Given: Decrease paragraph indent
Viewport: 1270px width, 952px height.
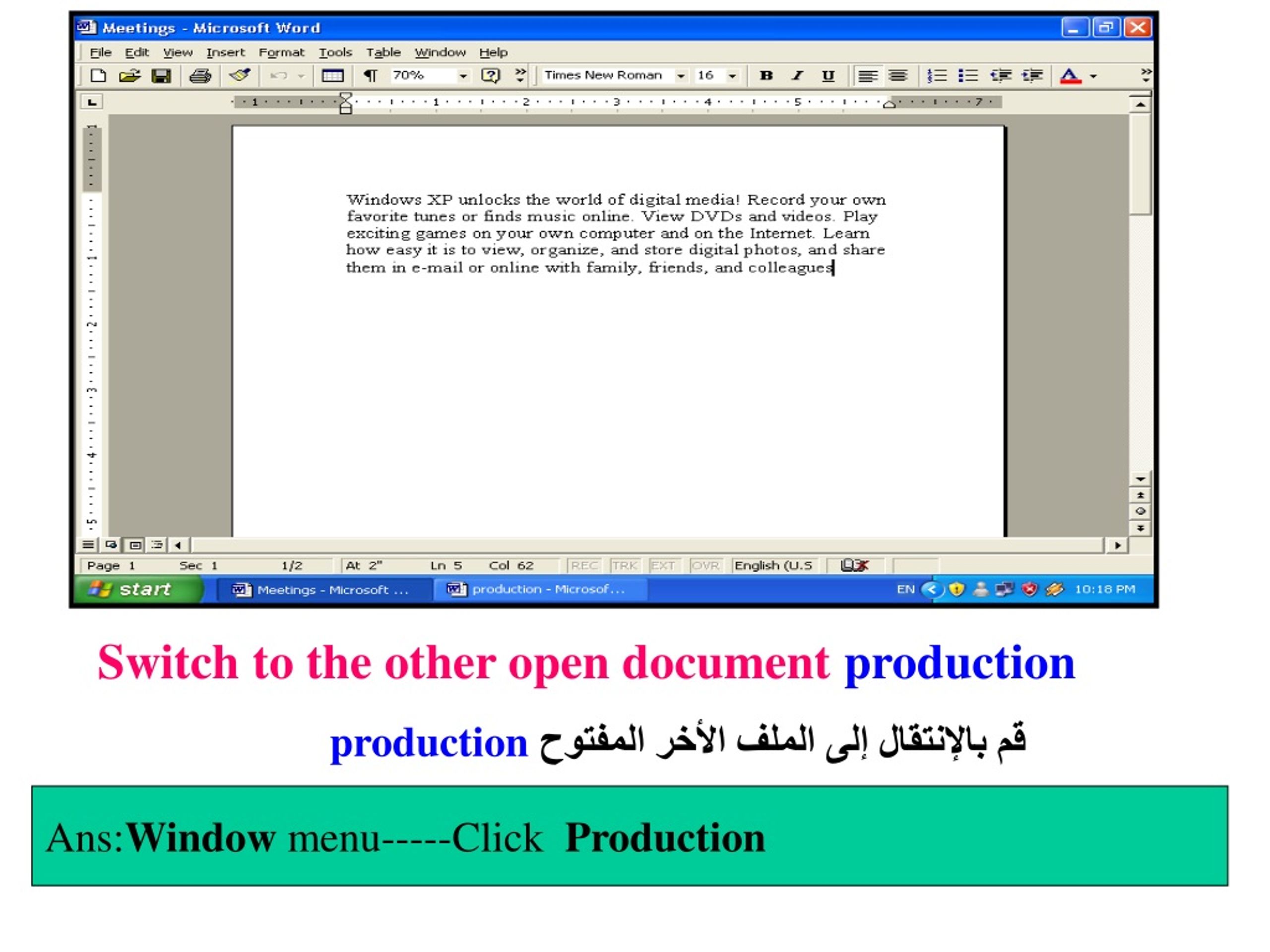Looking at the screenshot, I should point(1001,76).
